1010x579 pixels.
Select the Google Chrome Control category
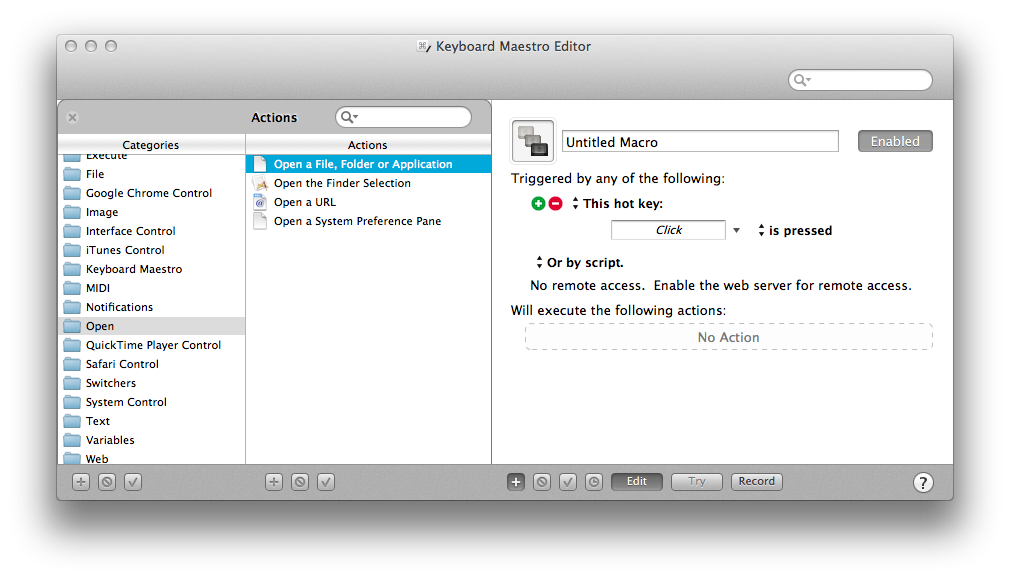[152, 193]
